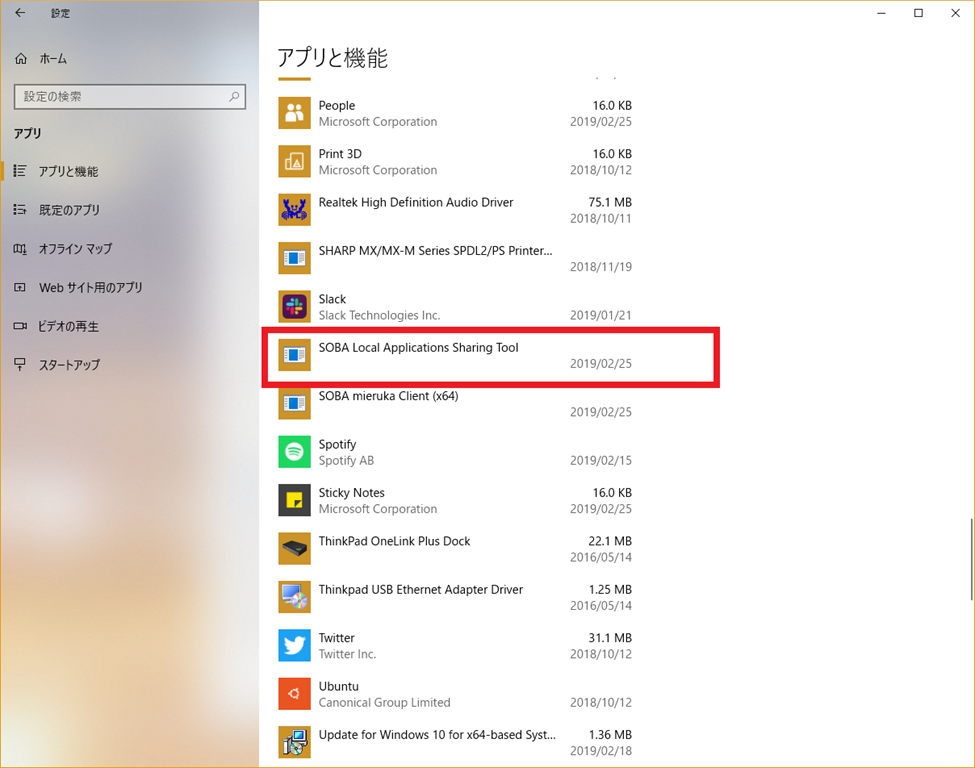The width and height of the screenshot is (975, 768).
Task: Select Update for Windows 10 entry text
Action: click(x=437, y=735)
